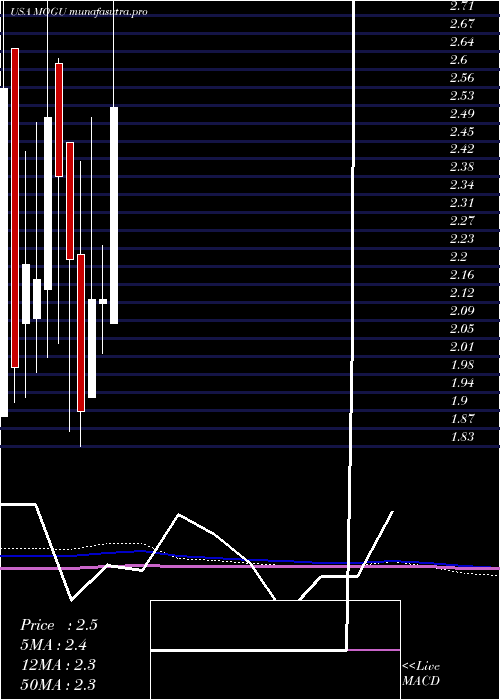Image resolution: width=500 pixels, height=700 pixels.
Task: Select the rightmost white candlestick body
Action: [114, 215]
